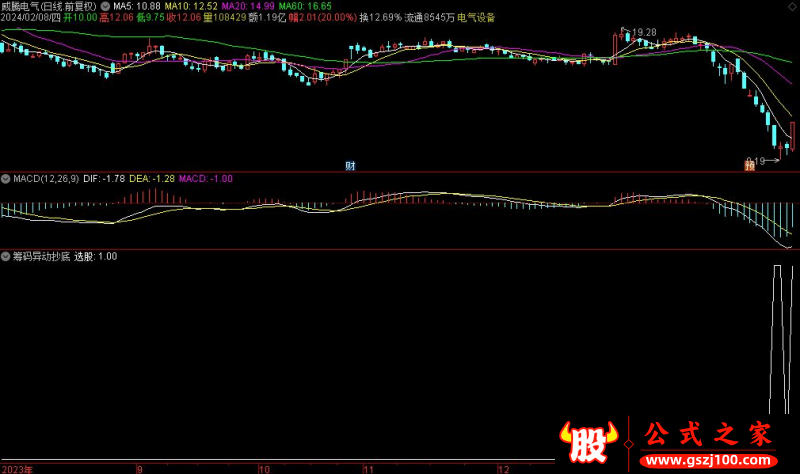Open the main chart settings circle icon
Screen dimensions: 800x474
tap(107, 5)
